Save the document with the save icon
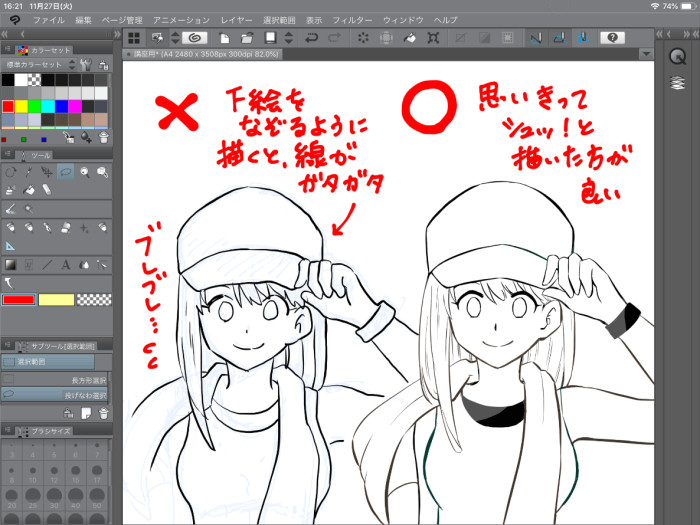Image resolution: width=700 pixels, height=525 pixels. 270,38
